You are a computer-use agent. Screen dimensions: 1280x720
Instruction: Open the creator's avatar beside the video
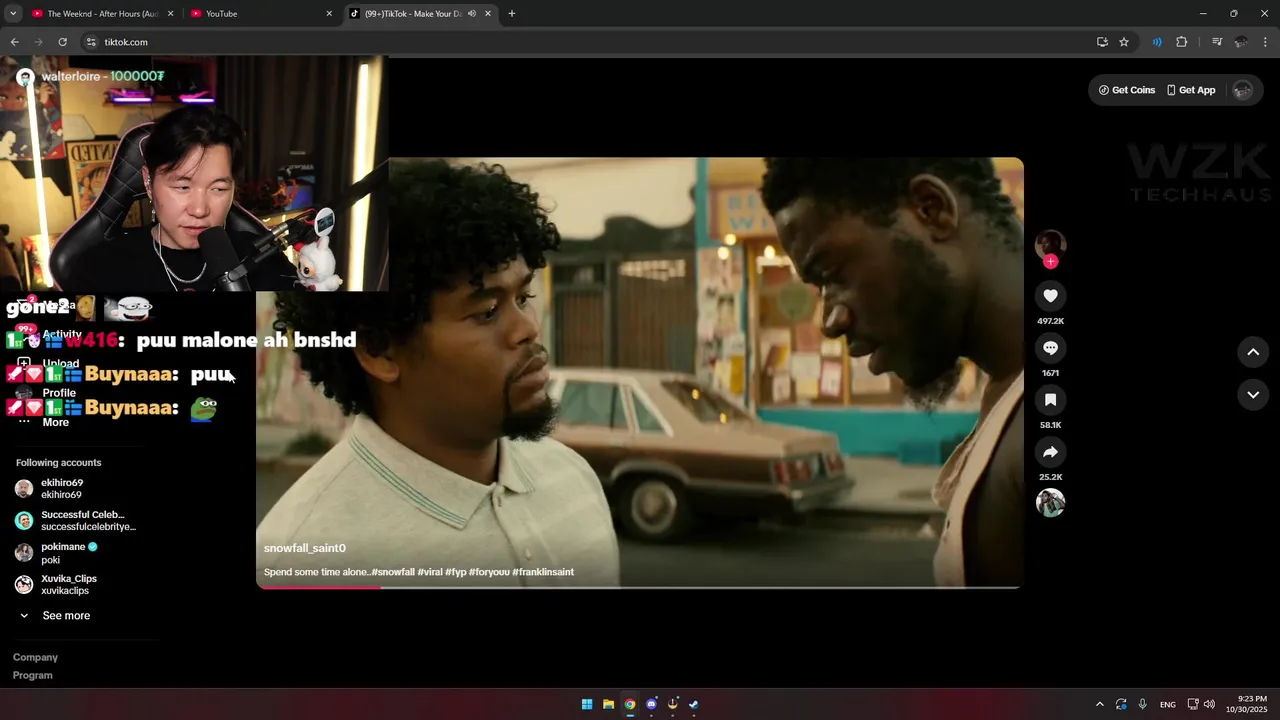click(1050, 244)
